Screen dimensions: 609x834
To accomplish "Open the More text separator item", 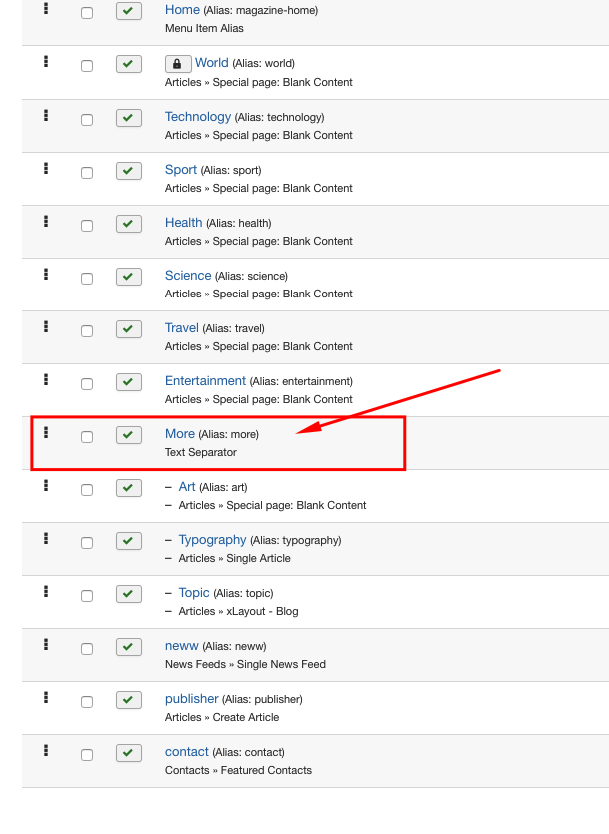I will click(180, 434).
